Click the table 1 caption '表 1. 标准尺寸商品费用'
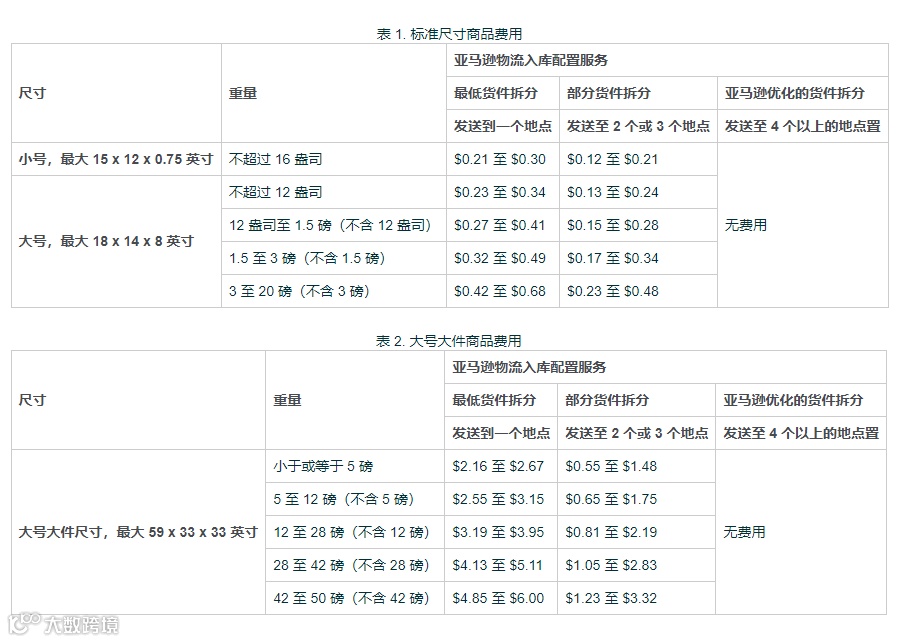 point(449,34)
